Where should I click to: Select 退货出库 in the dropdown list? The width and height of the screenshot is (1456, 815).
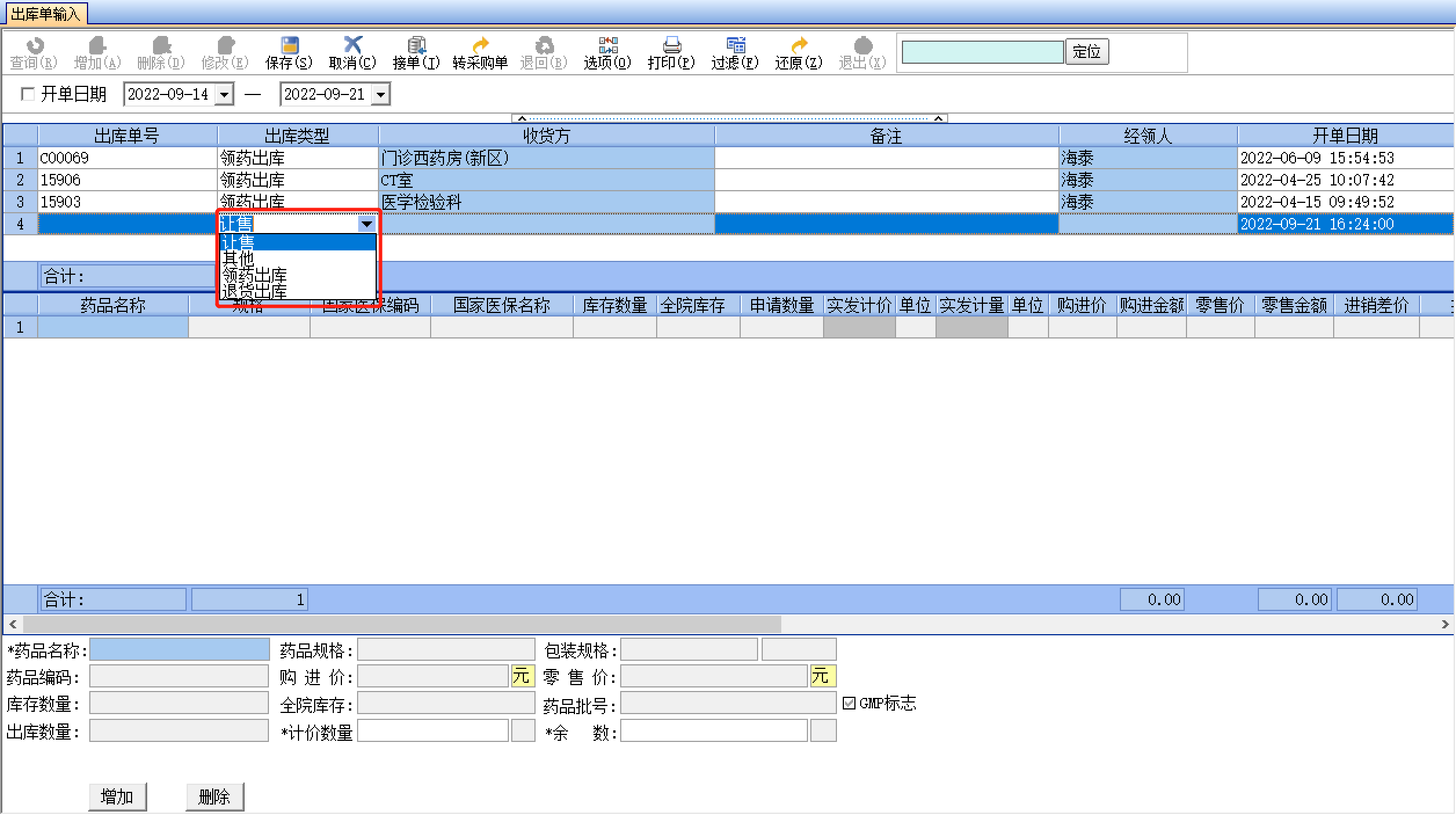pos(255,291)
